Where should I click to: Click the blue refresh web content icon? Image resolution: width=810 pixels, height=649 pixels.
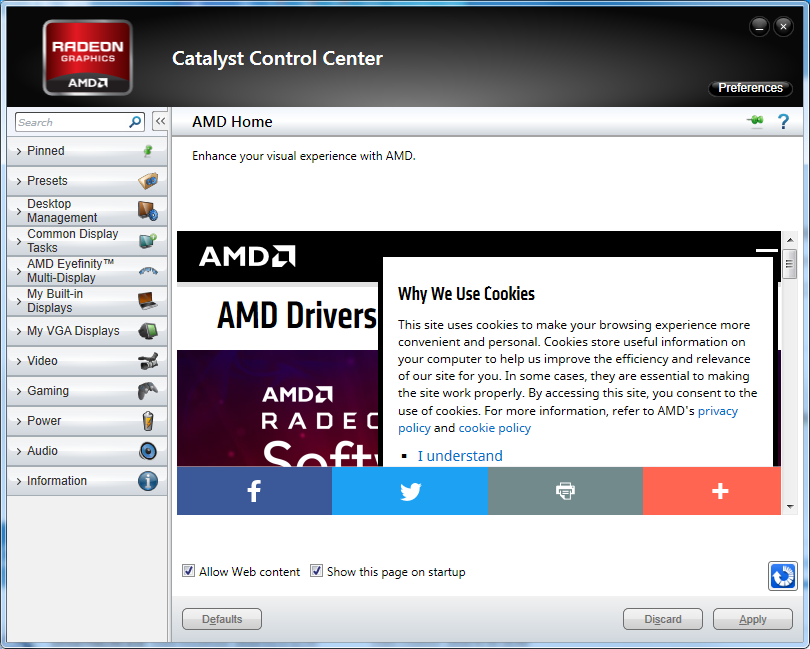[783, 576]
